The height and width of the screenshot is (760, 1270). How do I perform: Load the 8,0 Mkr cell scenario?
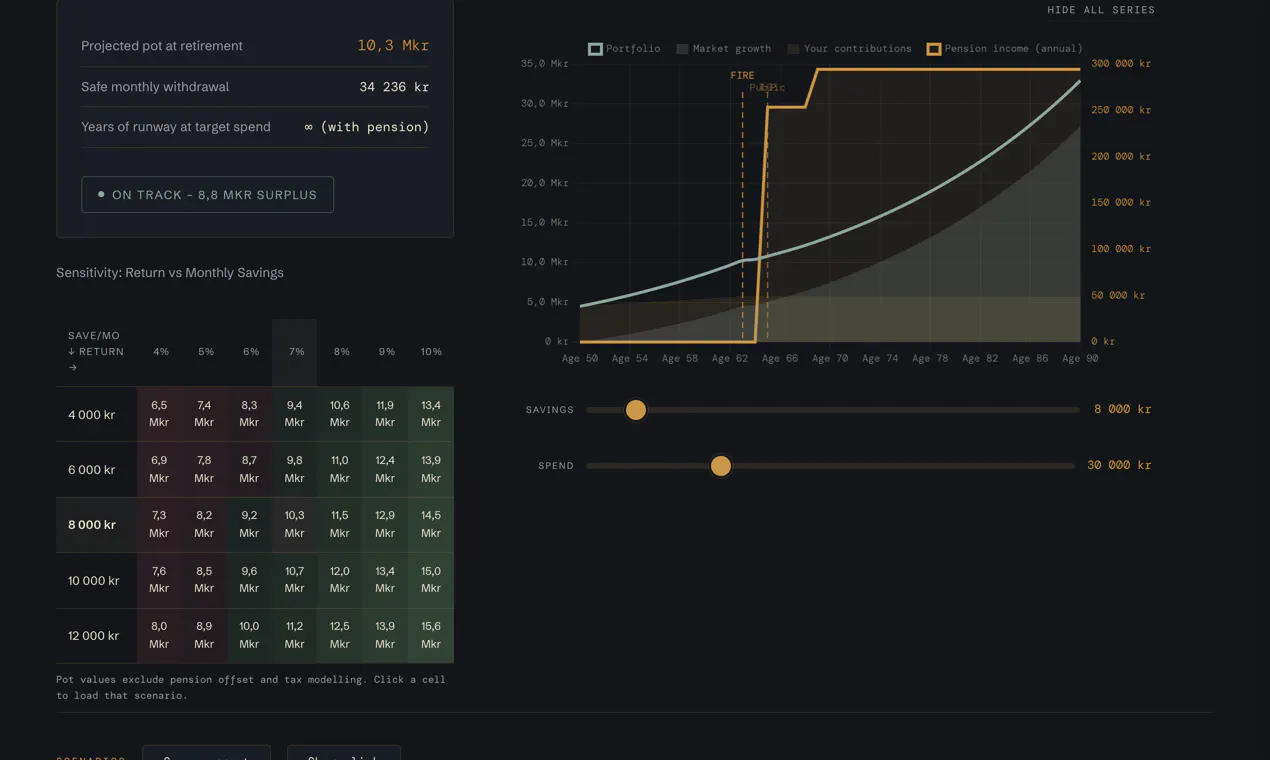(159, 635)
